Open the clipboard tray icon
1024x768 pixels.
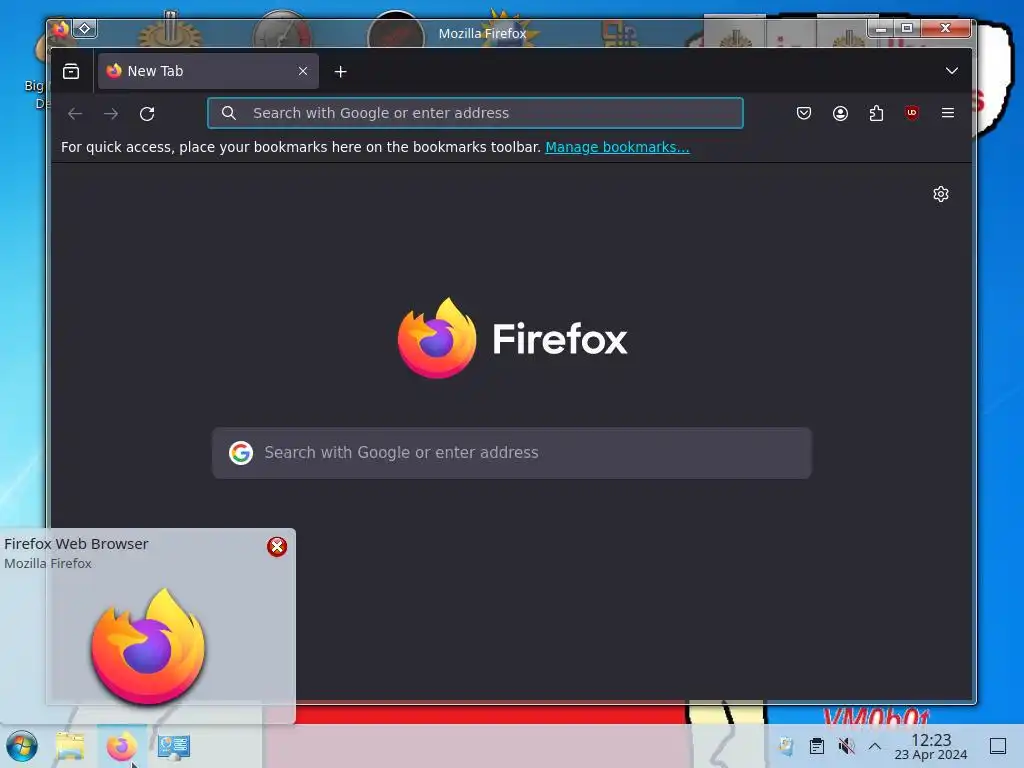[x=816, y=746]
